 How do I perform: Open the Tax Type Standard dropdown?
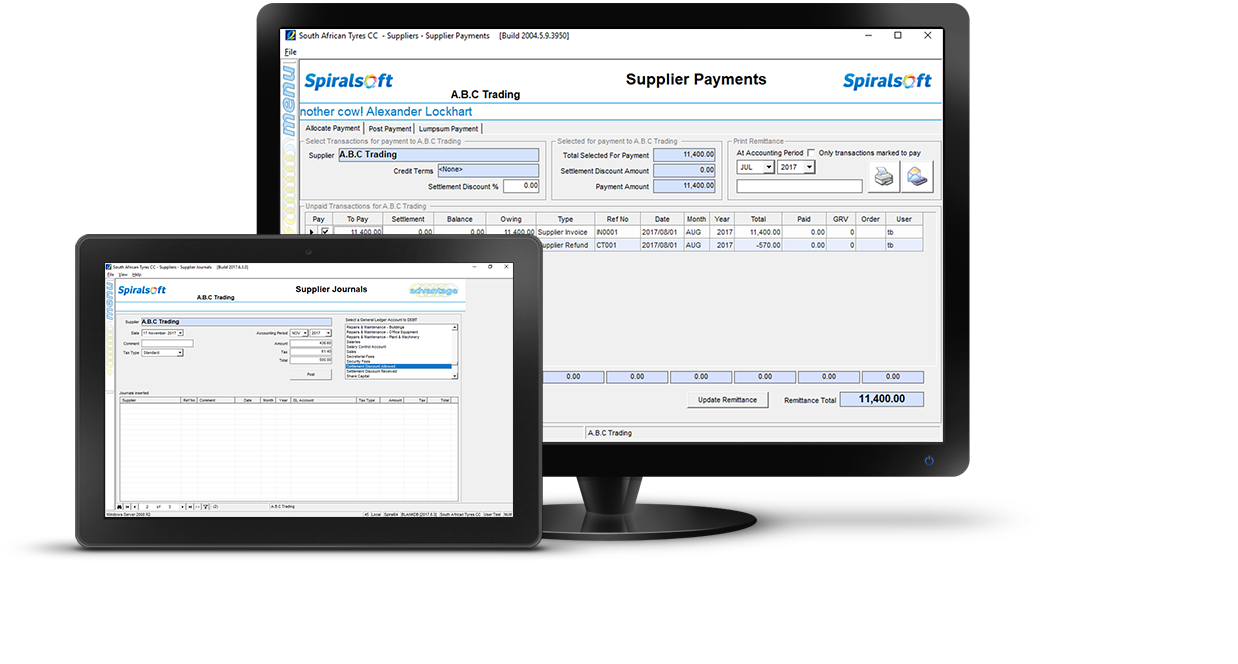coord(180,353)
